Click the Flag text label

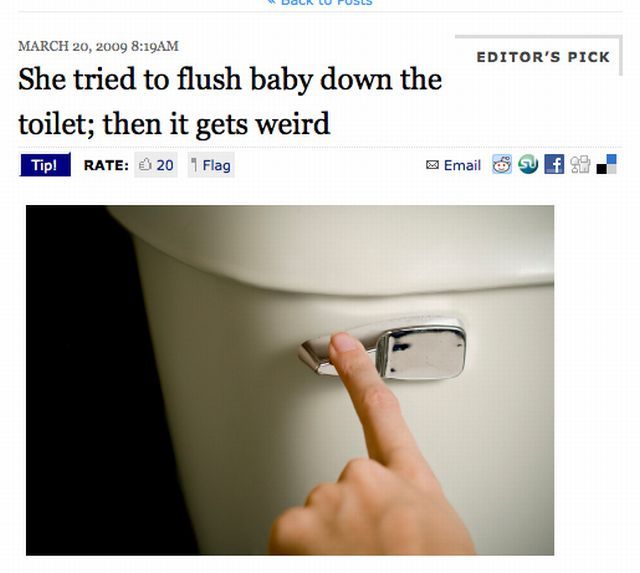216,165
